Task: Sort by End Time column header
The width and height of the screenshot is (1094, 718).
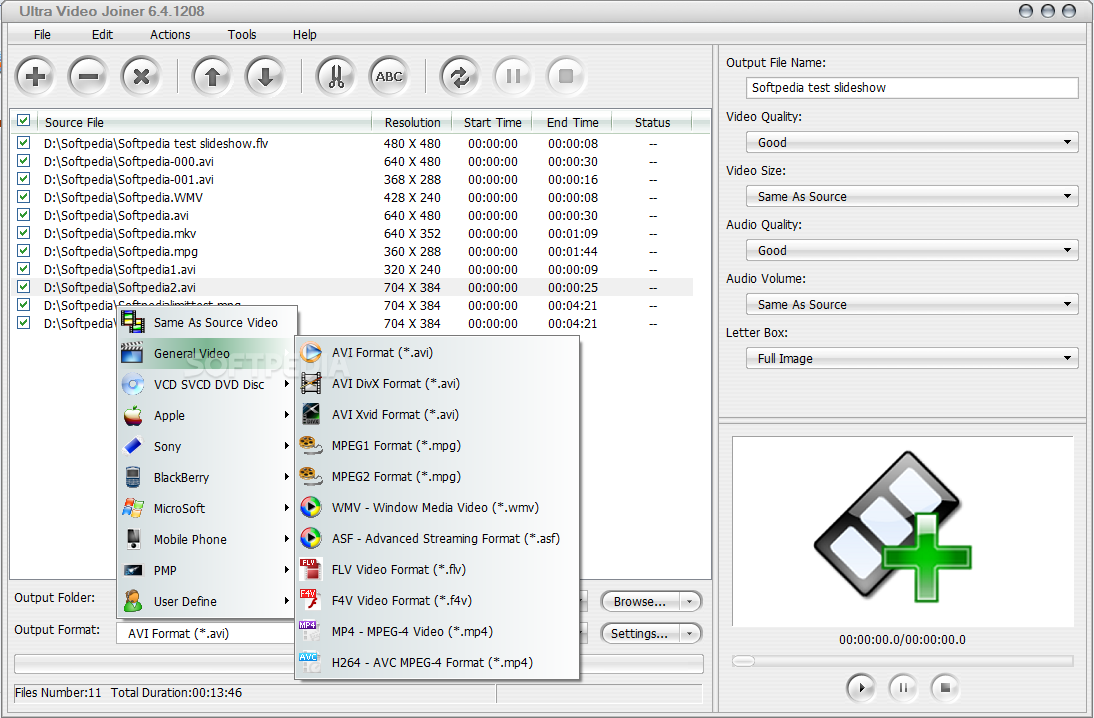Action: click(572, 122)
